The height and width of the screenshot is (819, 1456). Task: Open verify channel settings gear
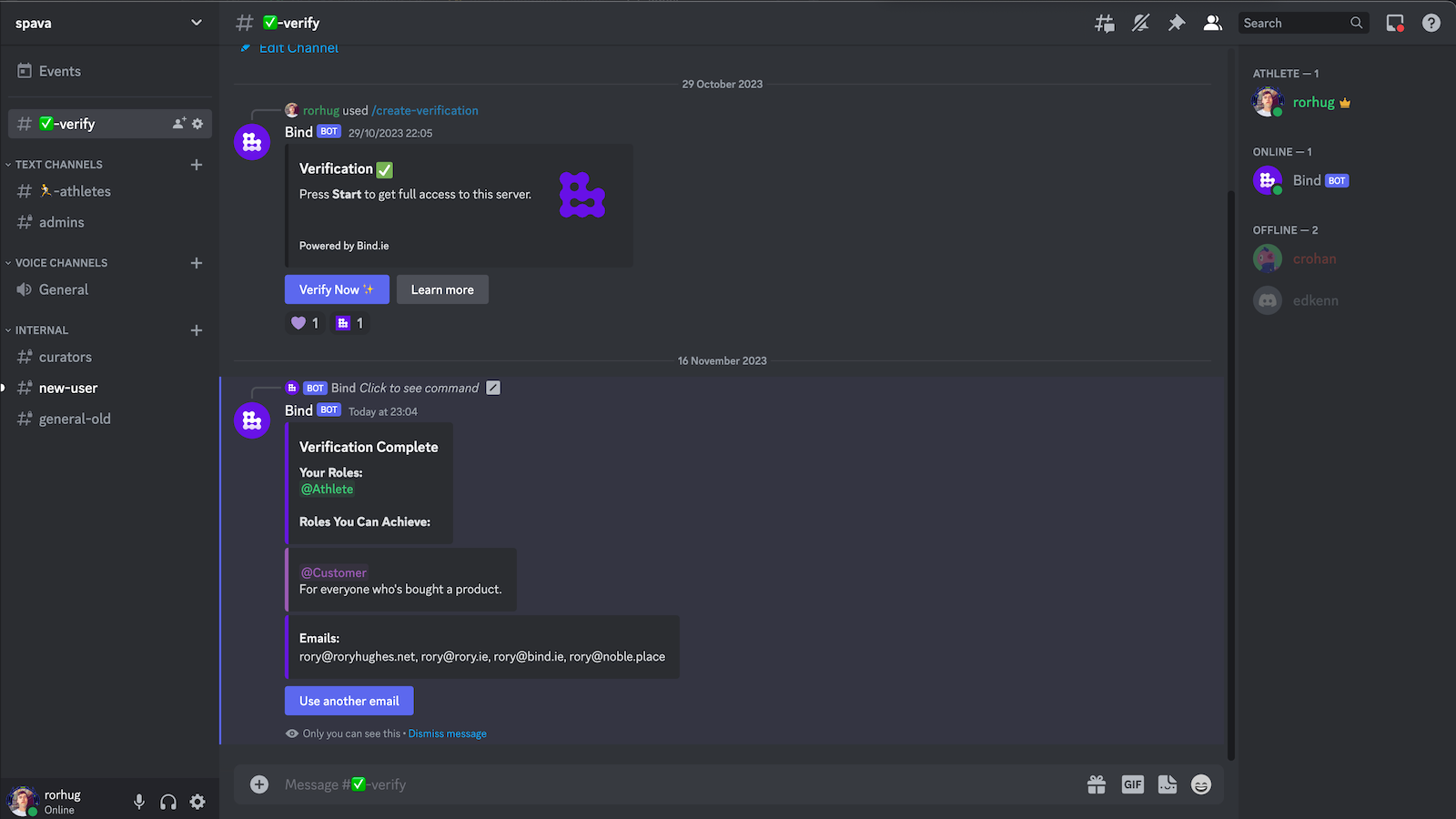197,124
